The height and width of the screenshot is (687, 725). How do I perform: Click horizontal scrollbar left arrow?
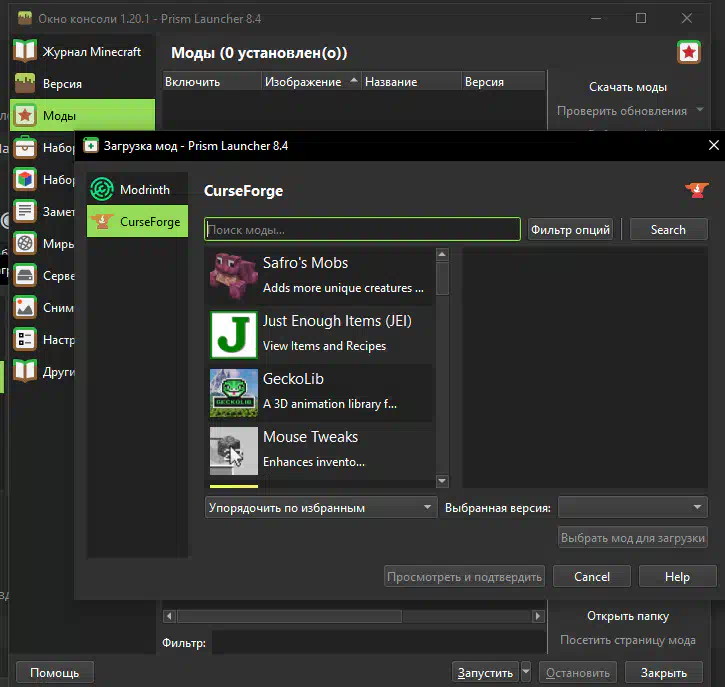[169, 616]
